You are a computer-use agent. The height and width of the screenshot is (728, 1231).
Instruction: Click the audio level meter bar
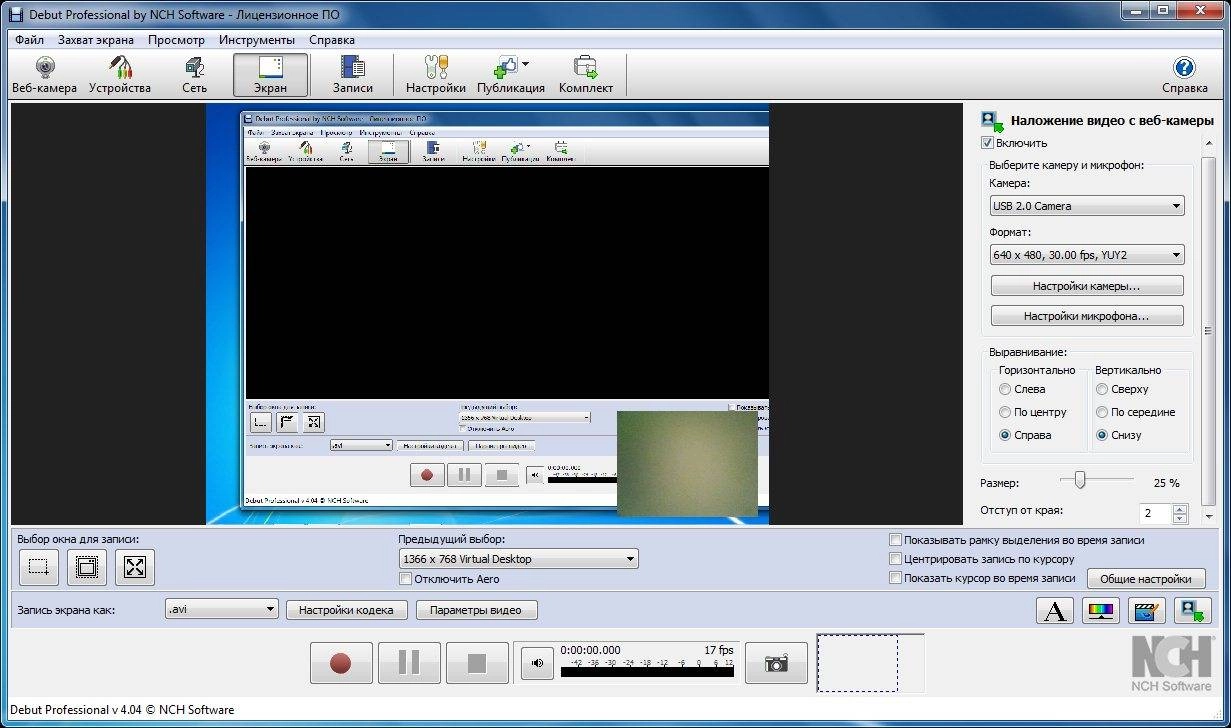647,672
